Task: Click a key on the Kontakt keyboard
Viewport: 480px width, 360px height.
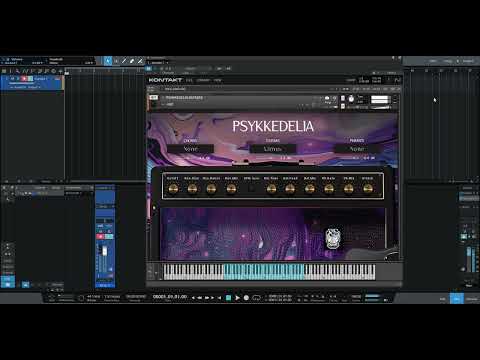Action: [x=269, y=272]
